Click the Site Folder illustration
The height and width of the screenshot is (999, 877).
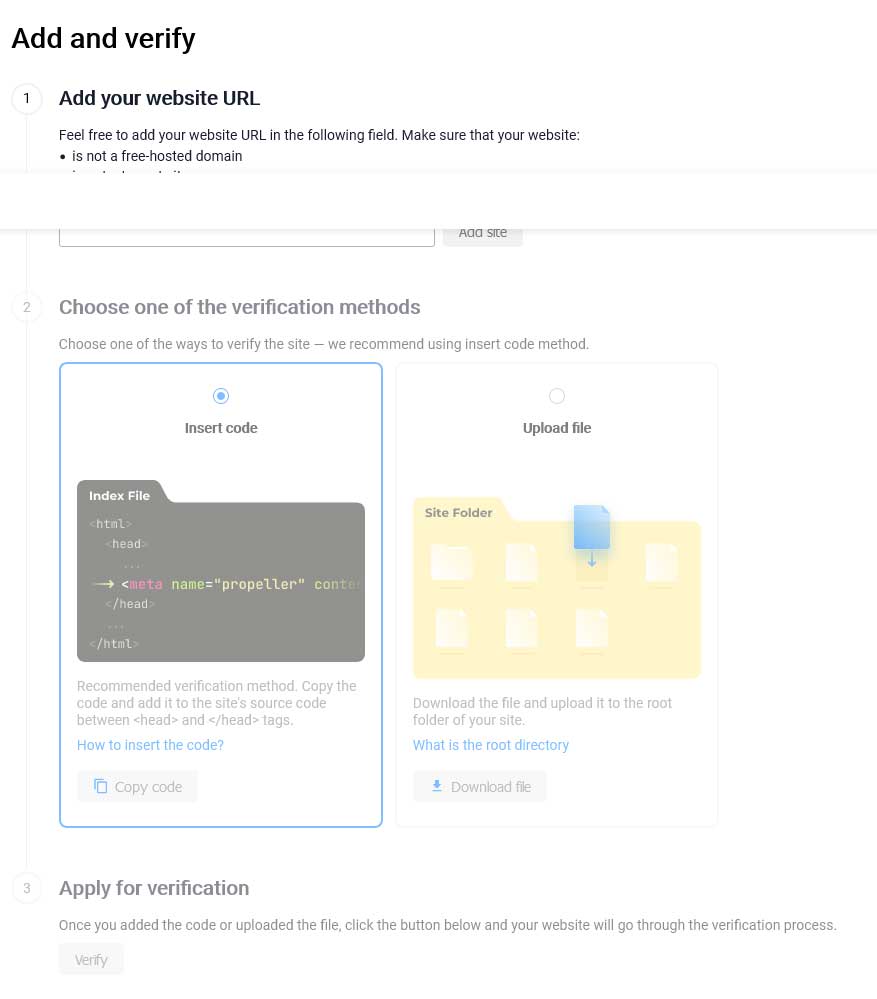click(x=557, y=588)
